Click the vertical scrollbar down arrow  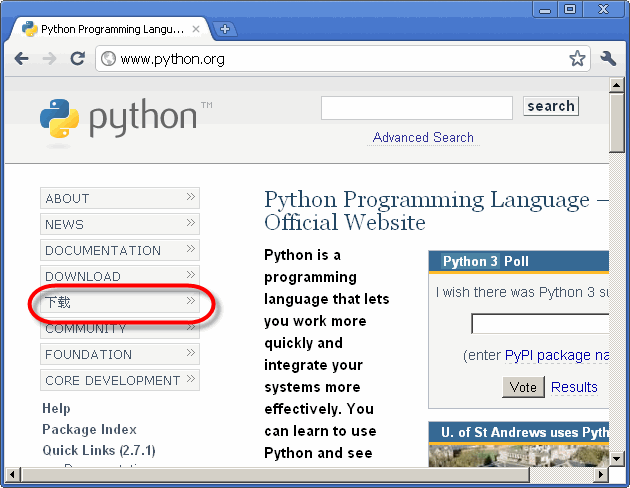click(x=618, y=457)
